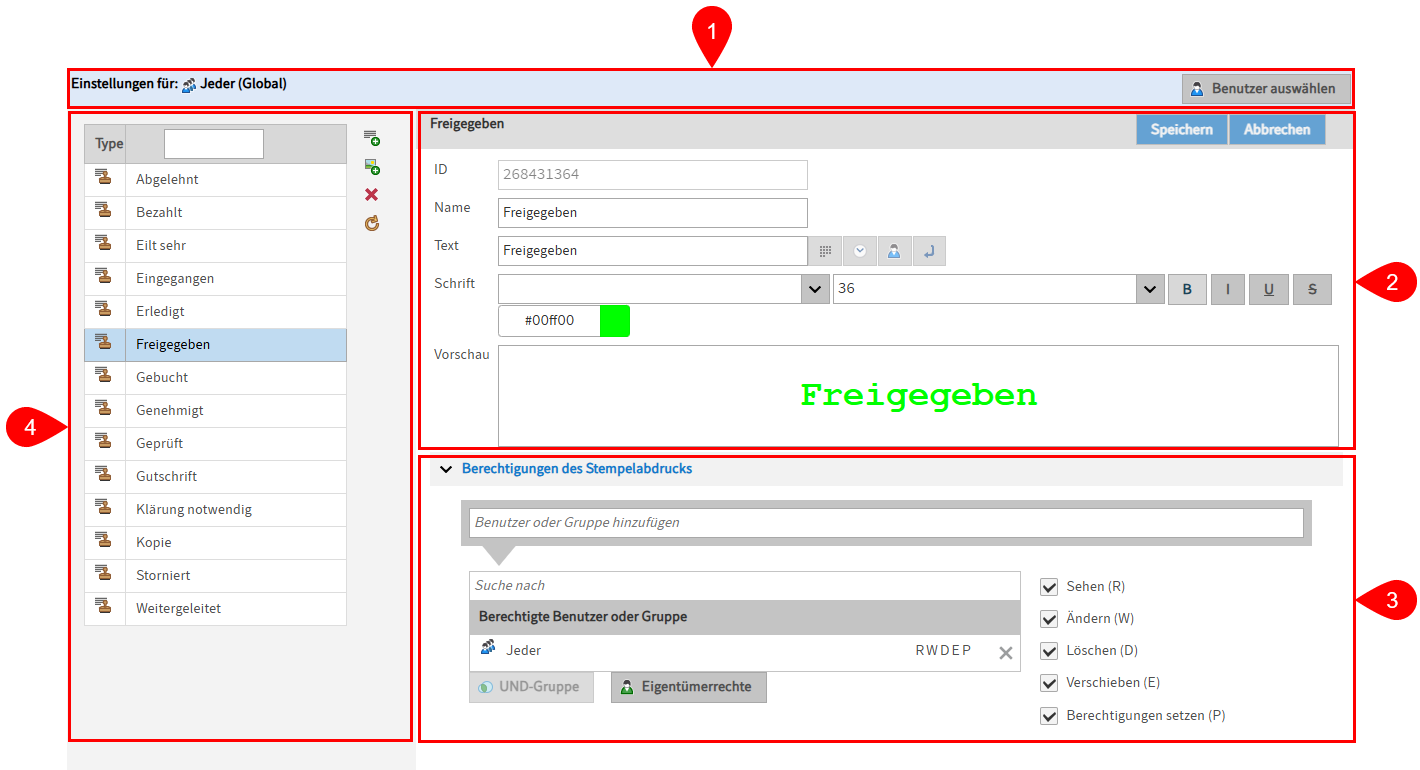Insert time using the clock icon
1420x770 pixels.
point(859,251)
